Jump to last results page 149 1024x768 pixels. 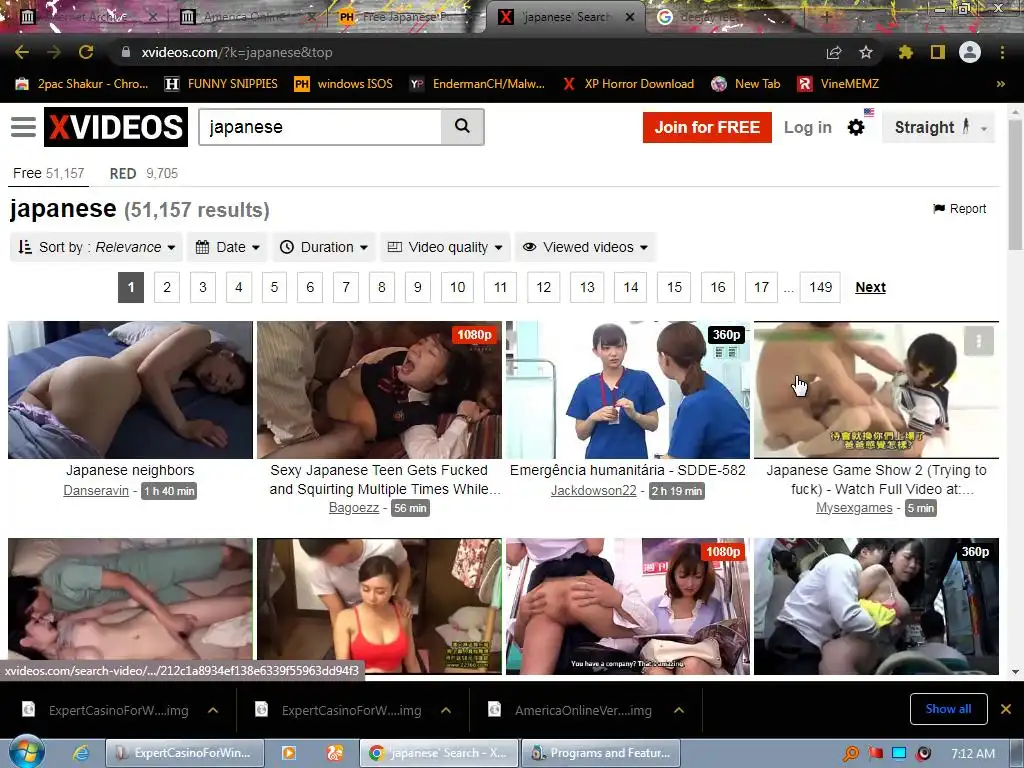821,287
